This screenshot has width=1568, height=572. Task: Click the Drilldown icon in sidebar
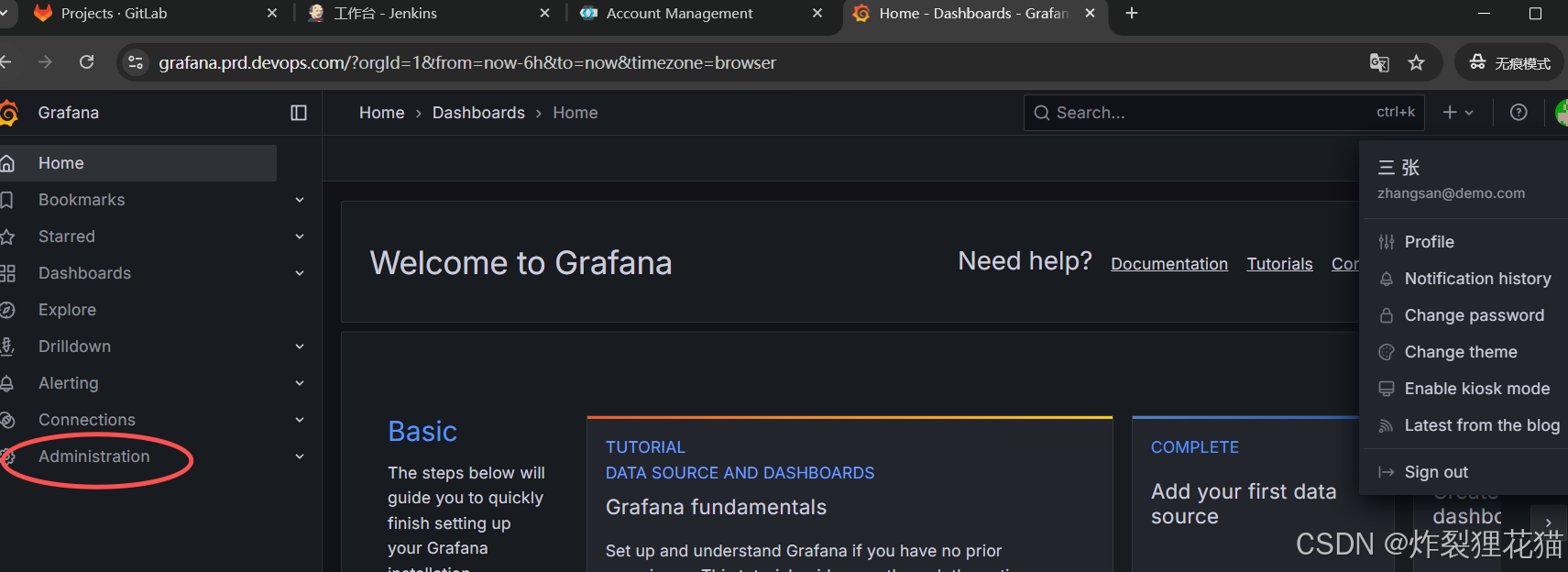[x=7, y=346]
